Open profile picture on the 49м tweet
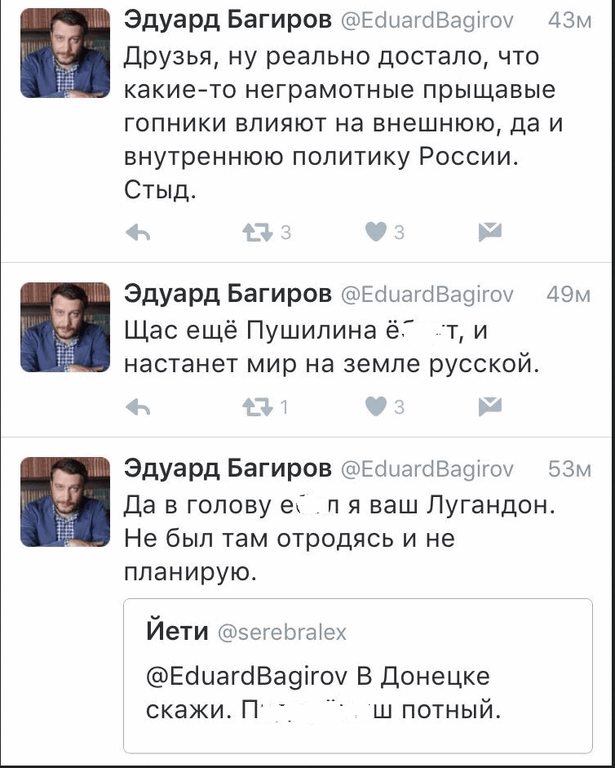This screenshot has height=768, width=615. click(x=65, y=327)
